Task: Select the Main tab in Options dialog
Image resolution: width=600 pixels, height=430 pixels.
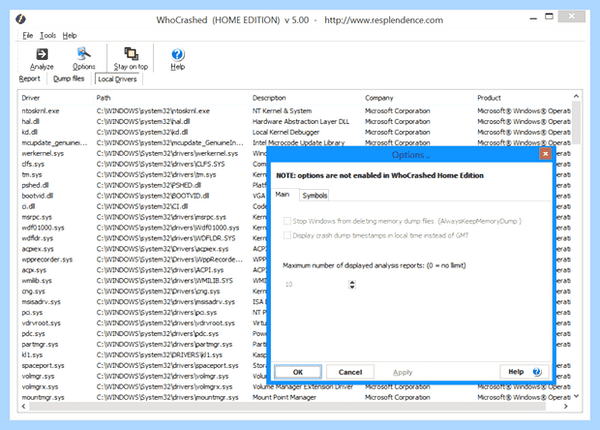Action: click(282, 194)
